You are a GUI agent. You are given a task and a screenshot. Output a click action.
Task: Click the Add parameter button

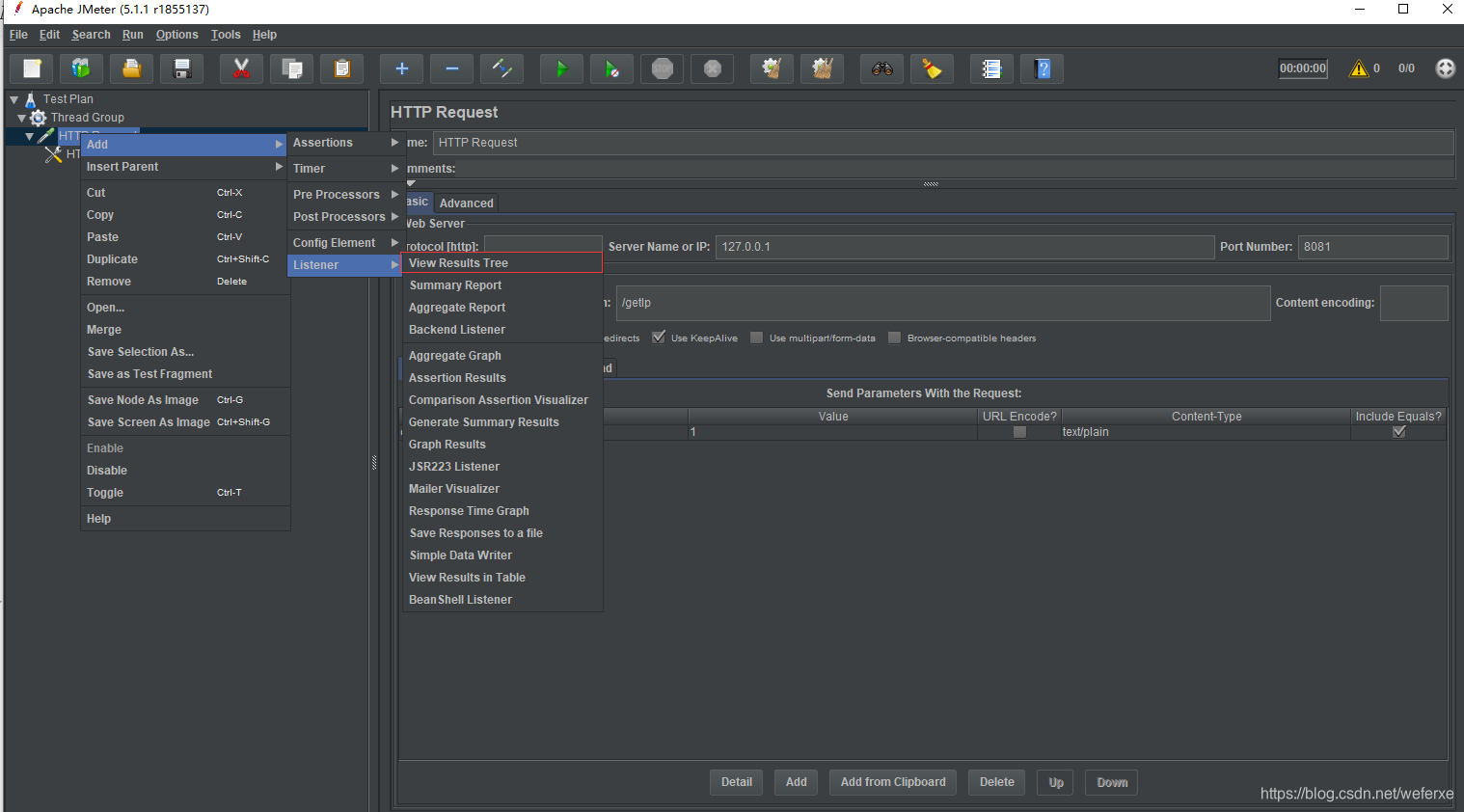(797, 782)
